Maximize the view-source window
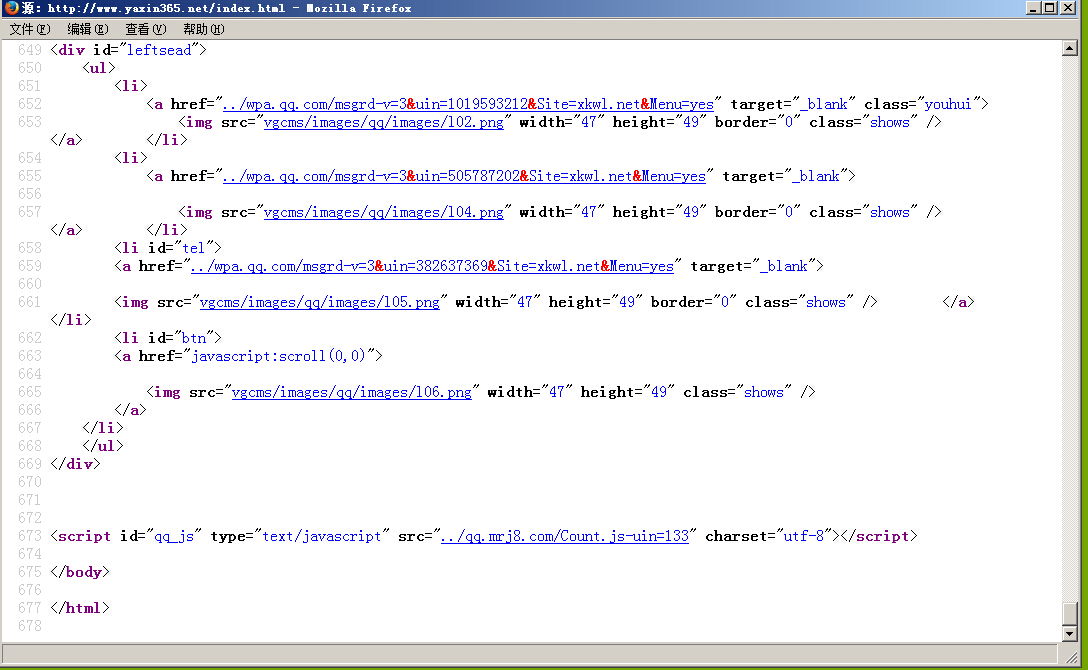 1049,8
